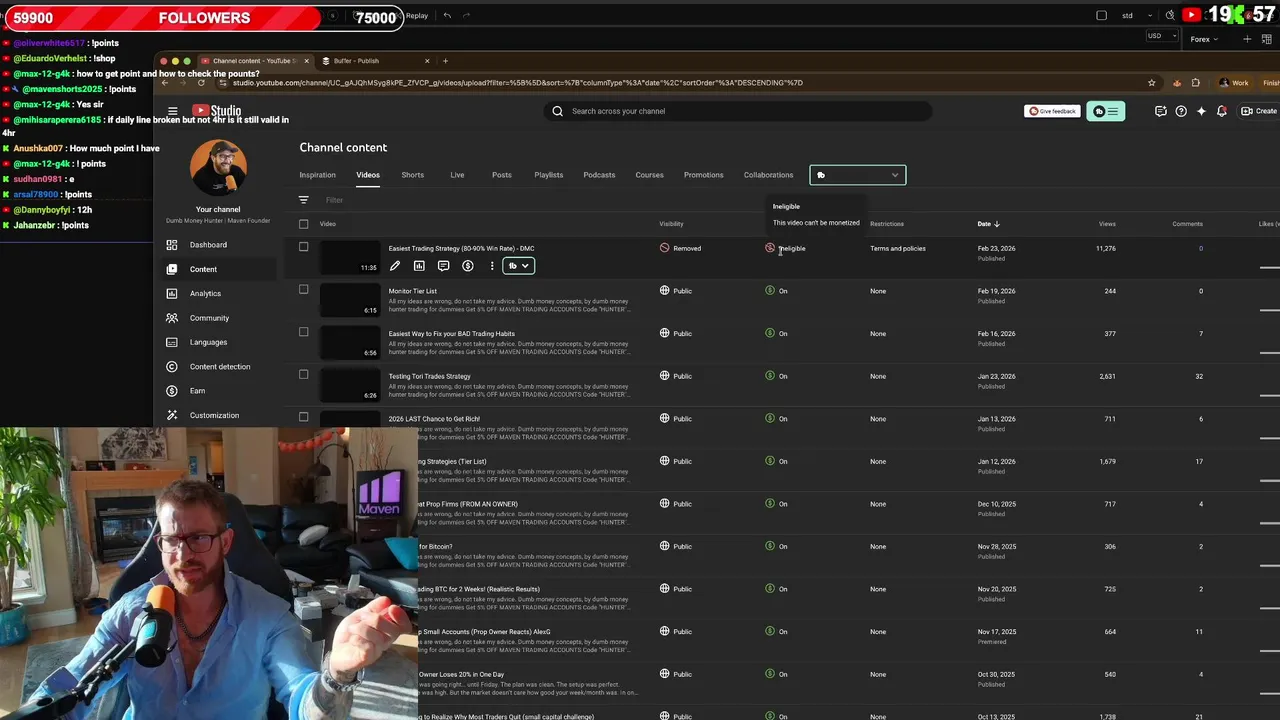Click the Create button
1280x720 pixels.
(1259, 111)
